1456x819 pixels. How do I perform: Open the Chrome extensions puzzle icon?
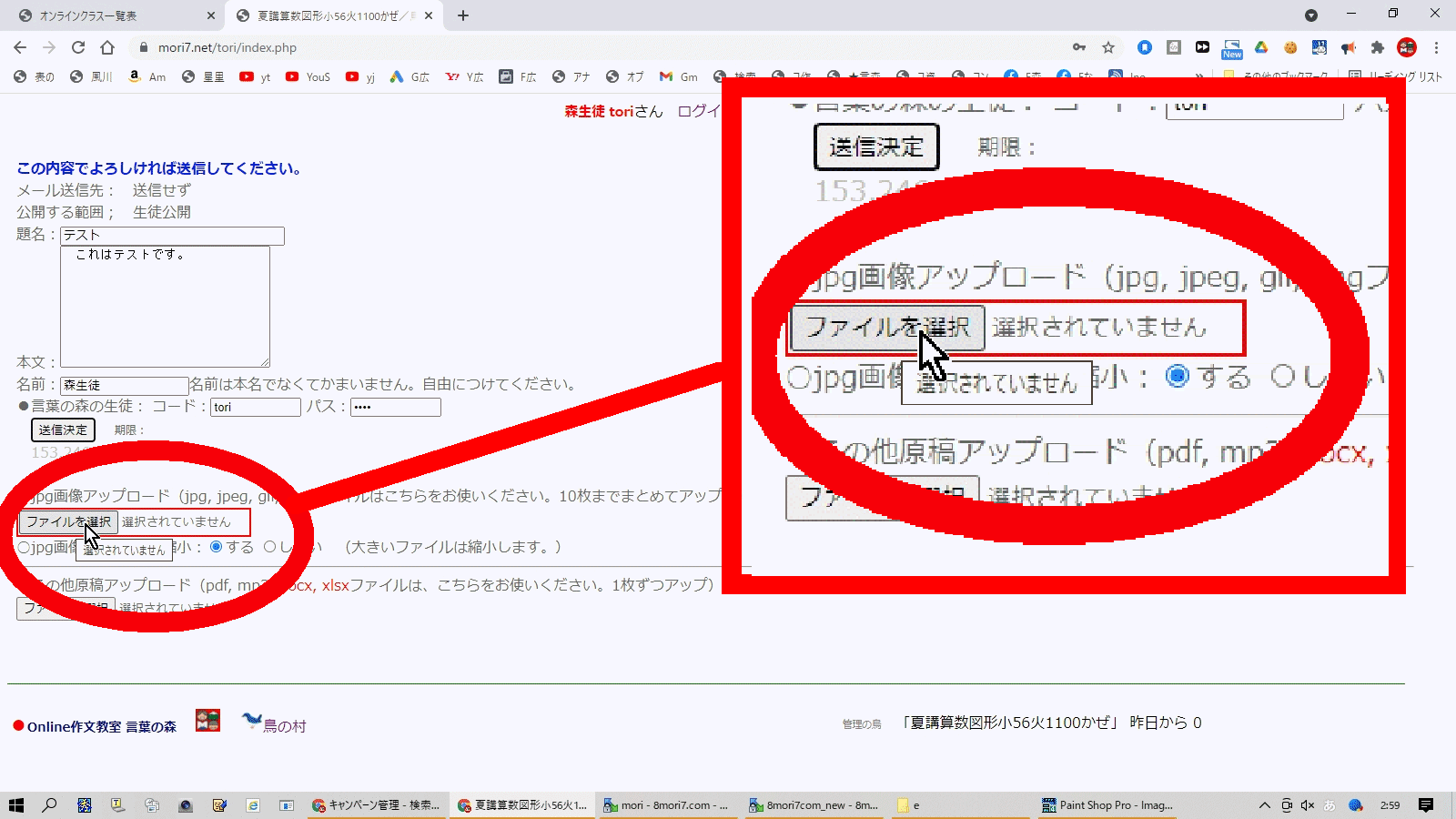coord(1378,47)
